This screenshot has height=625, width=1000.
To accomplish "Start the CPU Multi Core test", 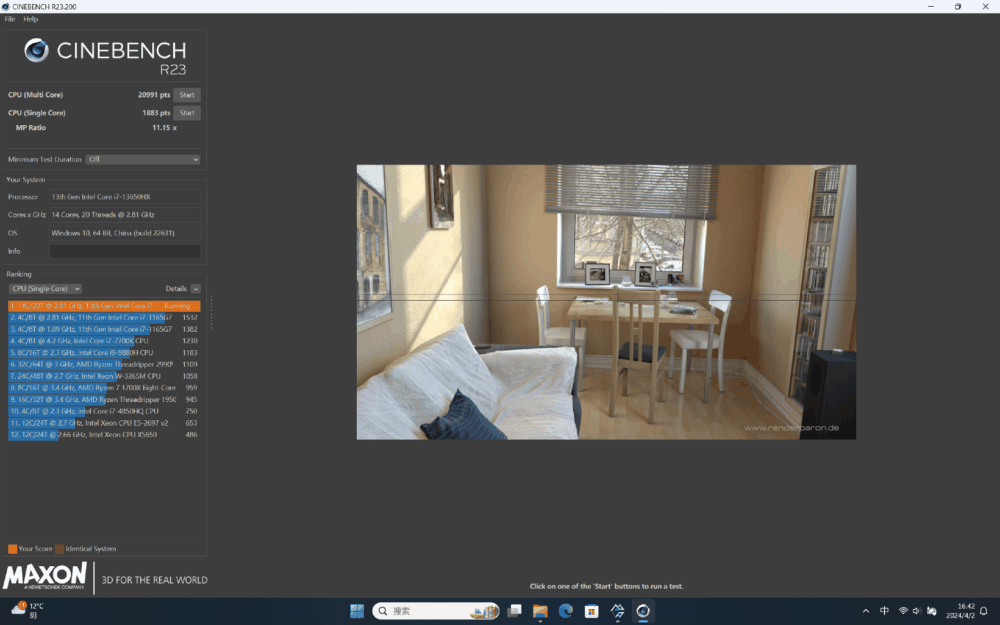I will tap(186, 95).
